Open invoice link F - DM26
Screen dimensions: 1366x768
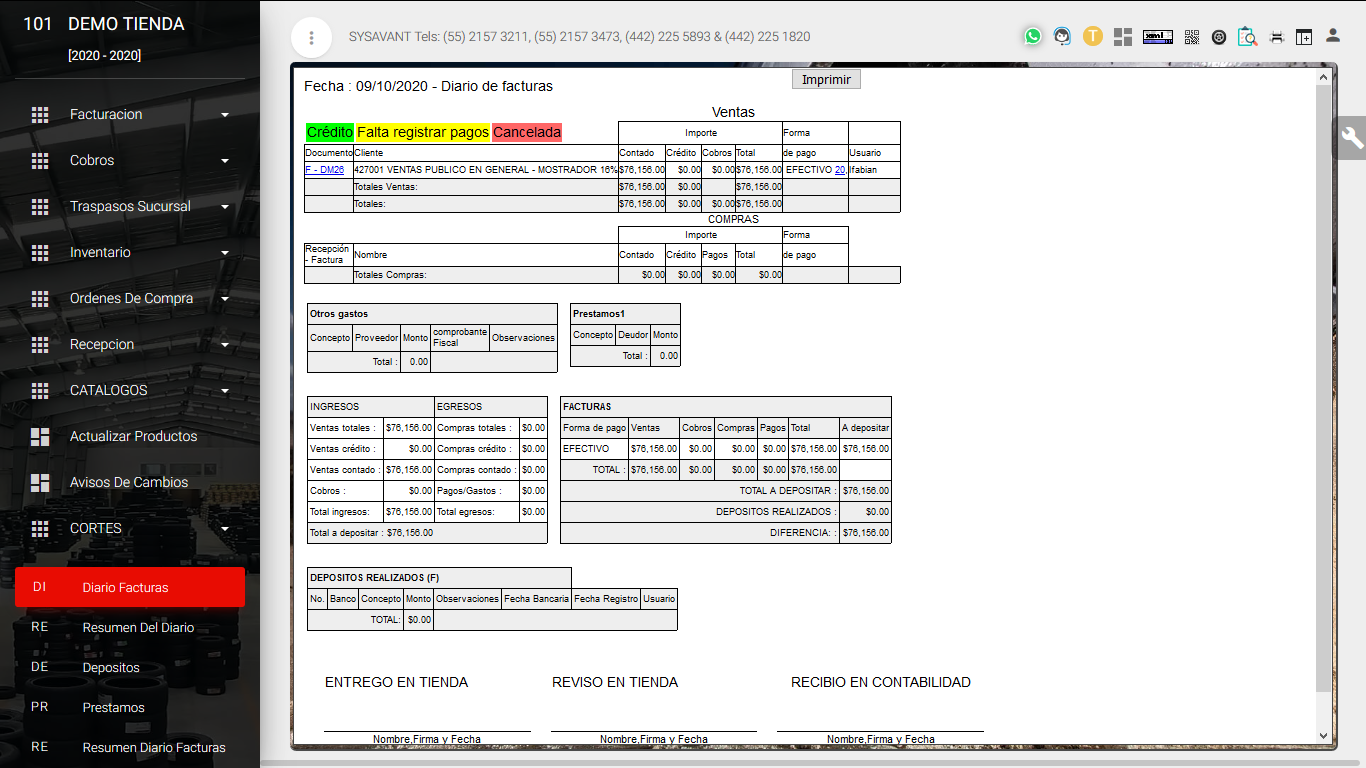pos(324,170)
